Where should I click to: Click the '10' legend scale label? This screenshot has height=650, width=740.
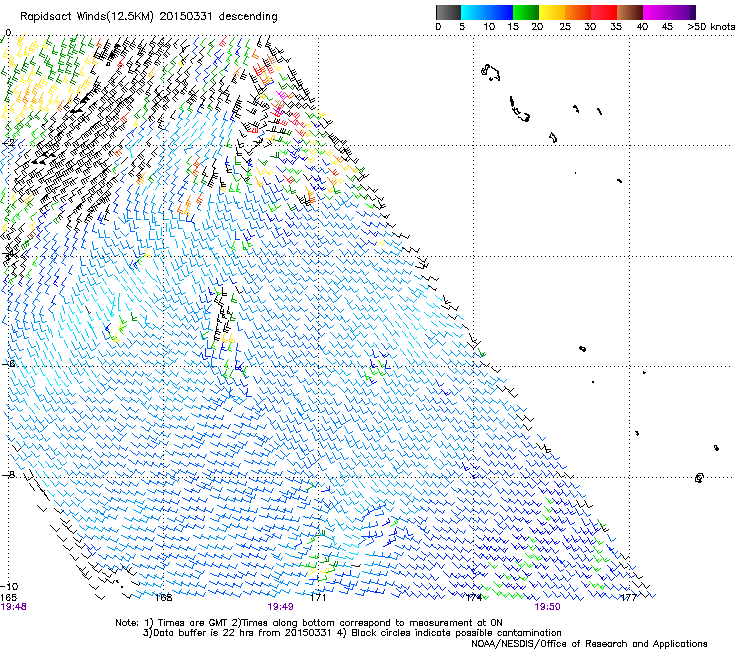(489, 27)
